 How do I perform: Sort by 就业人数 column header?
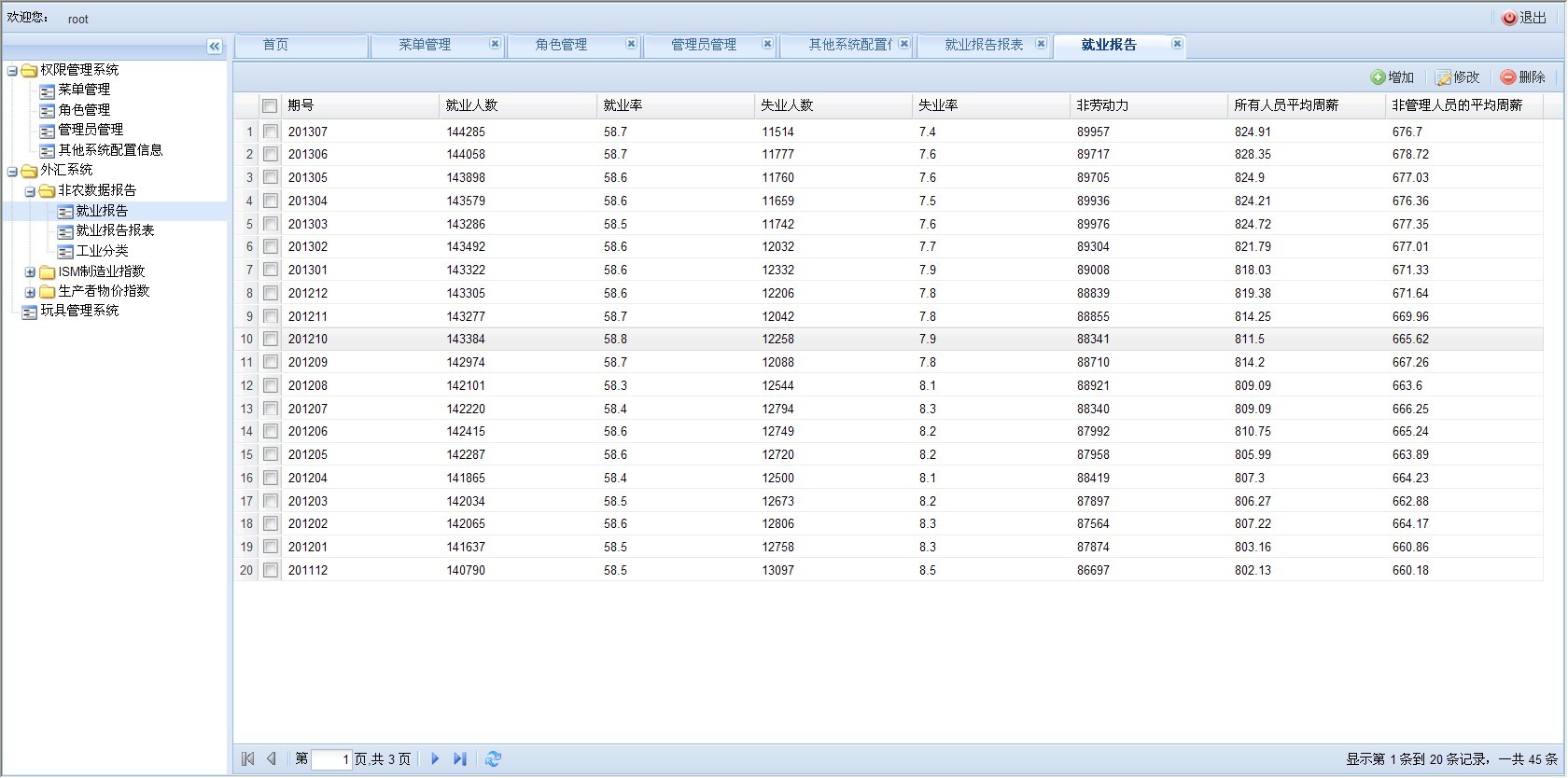click(518, 106)
